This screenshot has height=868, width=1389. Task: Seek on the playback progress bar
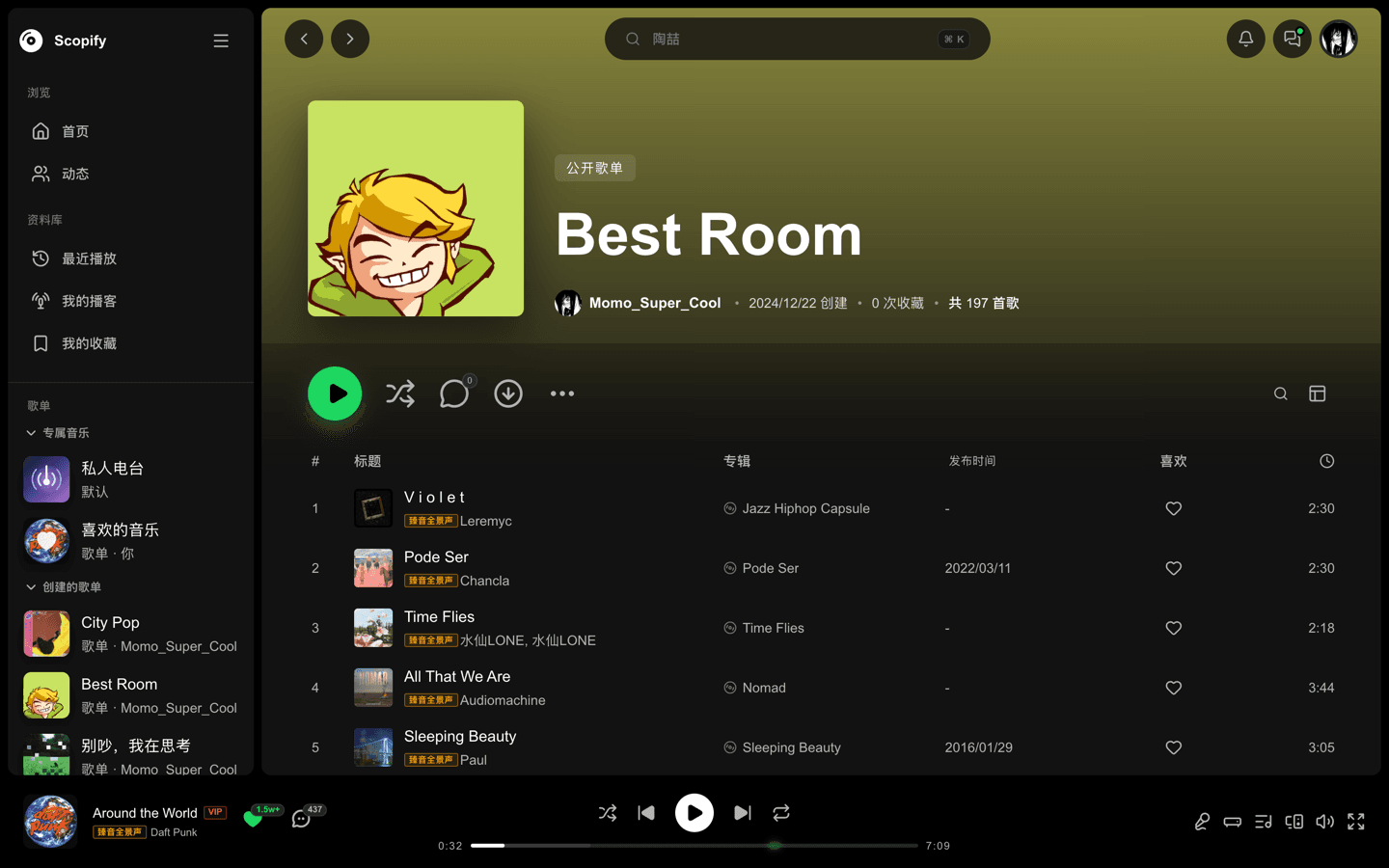(694, 846)
